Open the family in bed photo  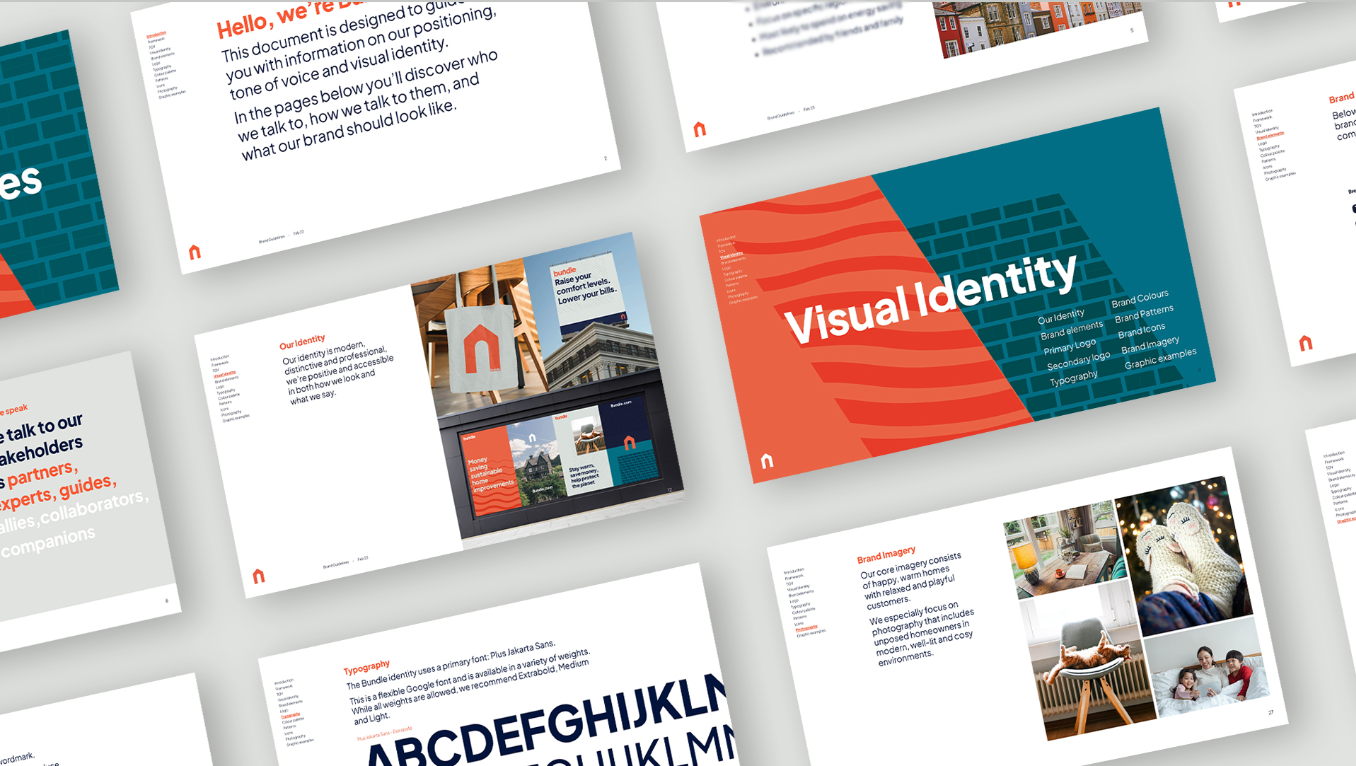(x=1206, y=666)
